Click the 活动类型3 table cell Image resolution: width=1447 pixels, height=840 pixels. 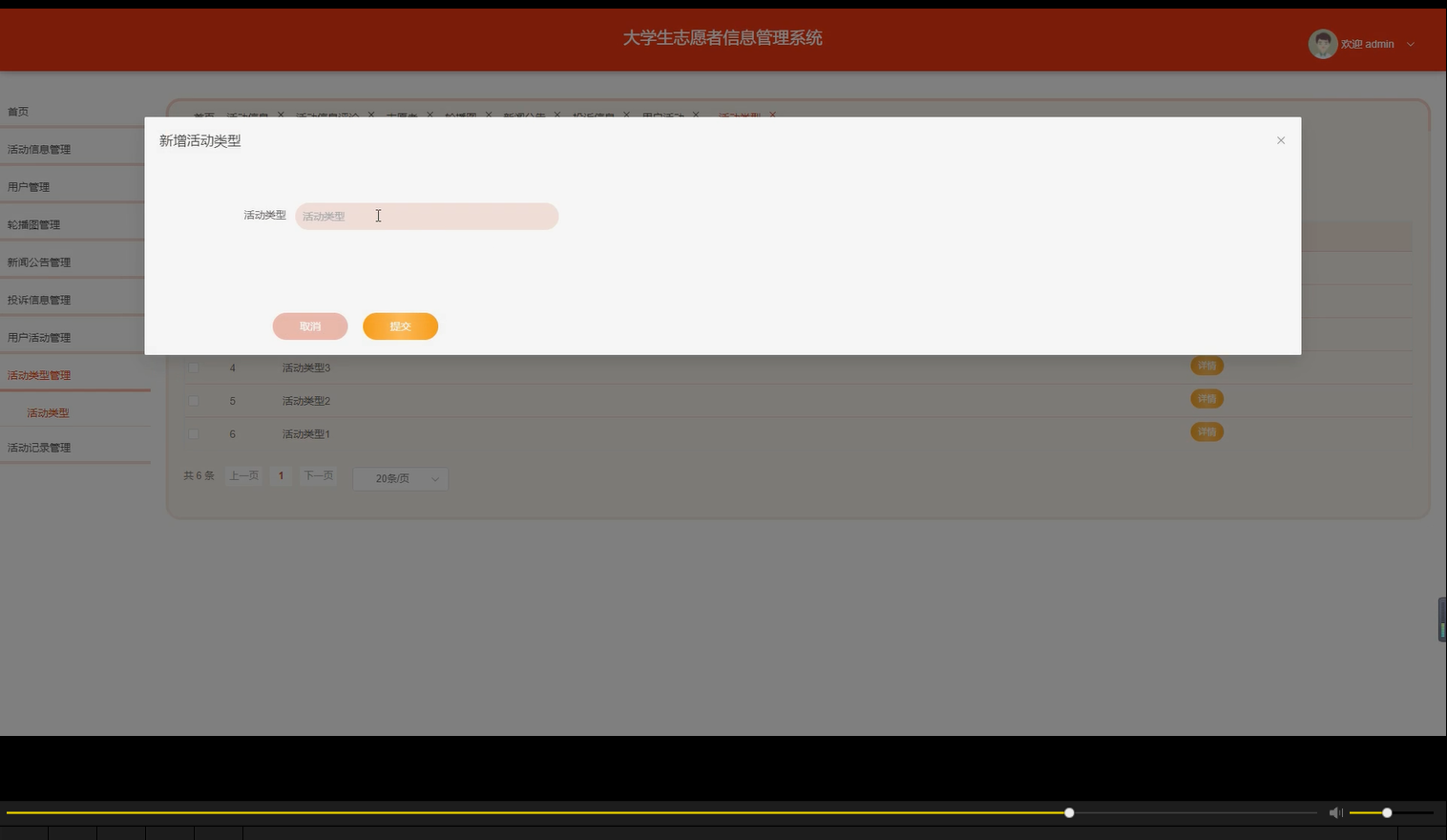pos(306,367)
